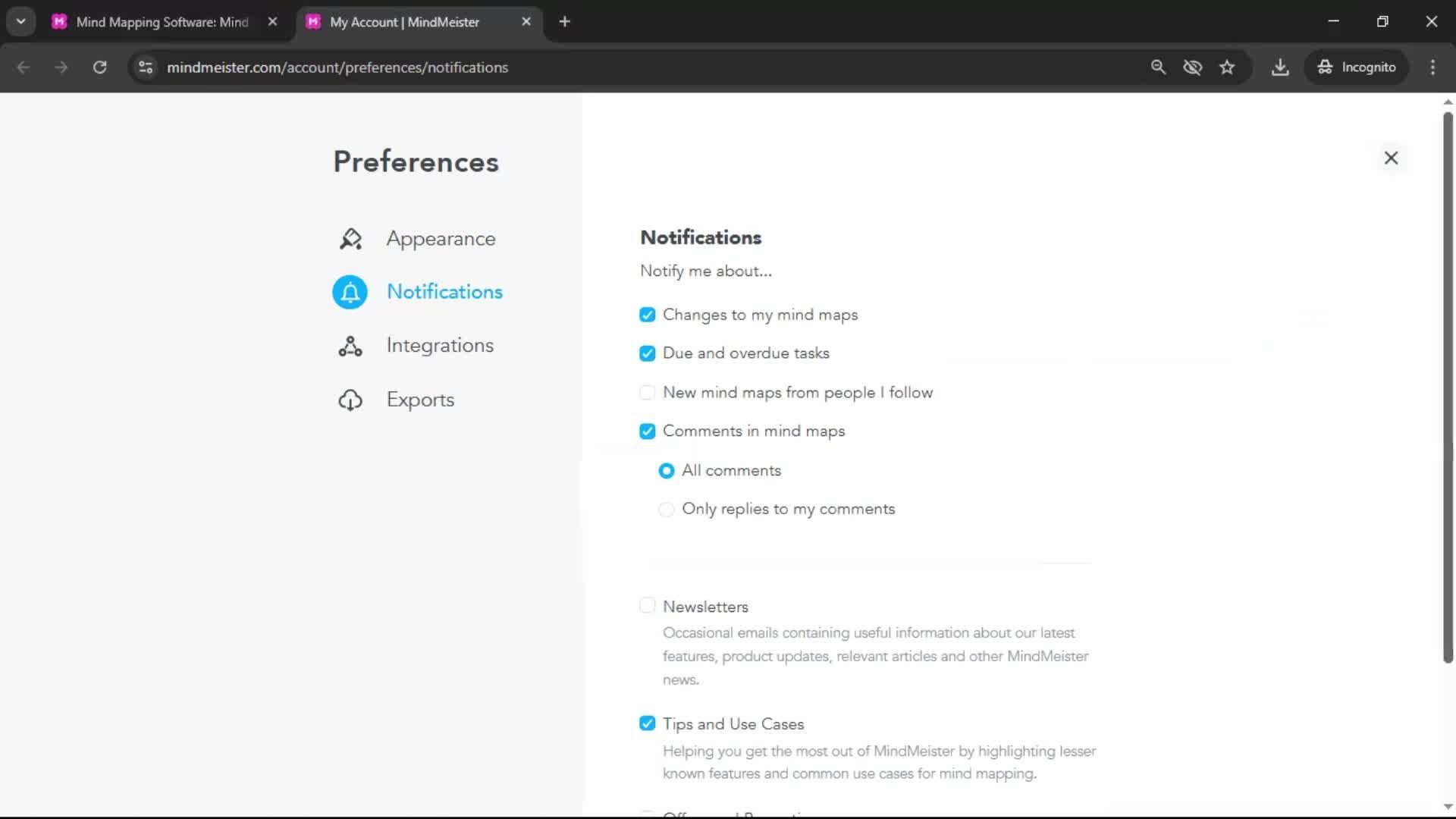Enable New mind maps from people I follow

[647, 392]
